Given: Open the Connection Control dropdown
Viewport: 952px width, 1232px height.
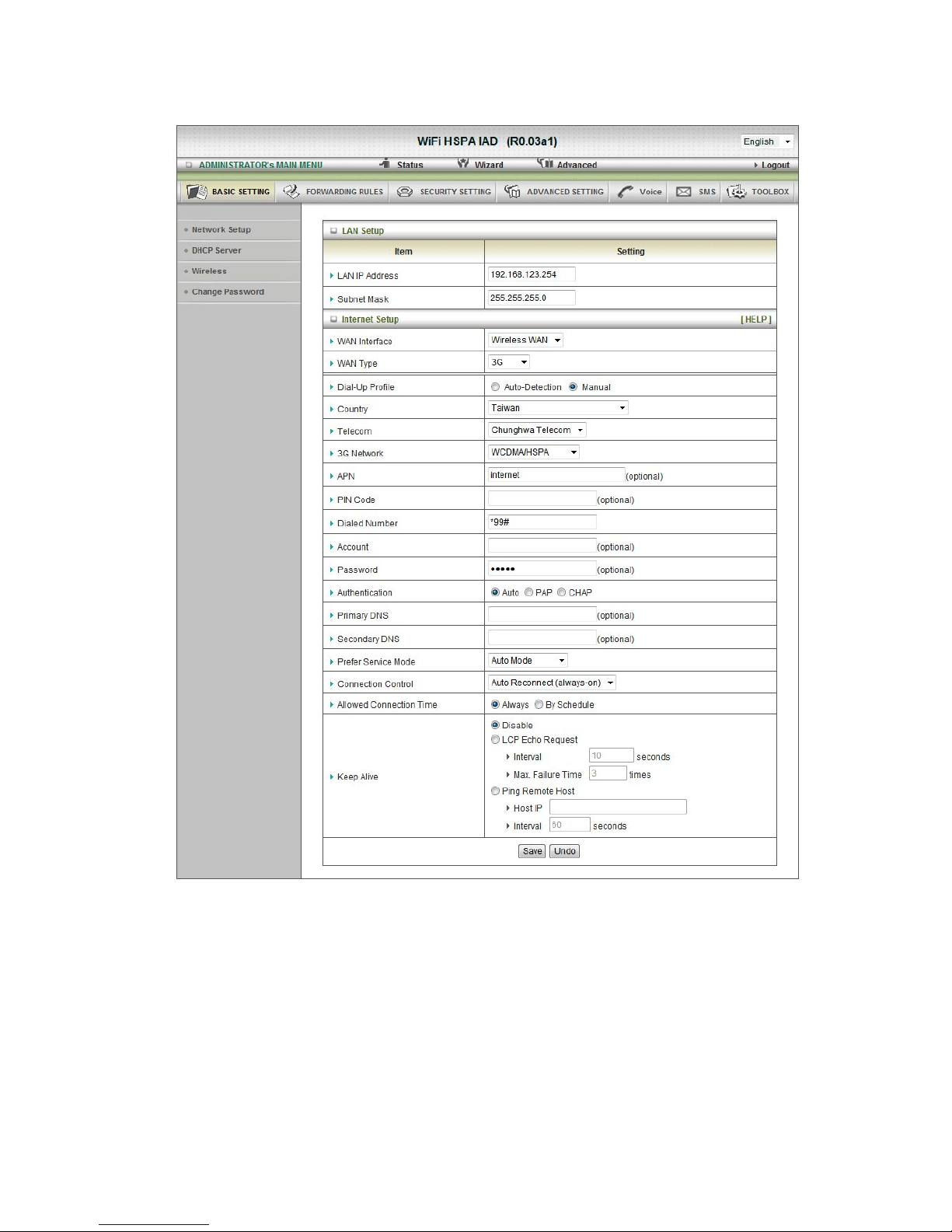Looking at the screenshot, I should [552, 682].
